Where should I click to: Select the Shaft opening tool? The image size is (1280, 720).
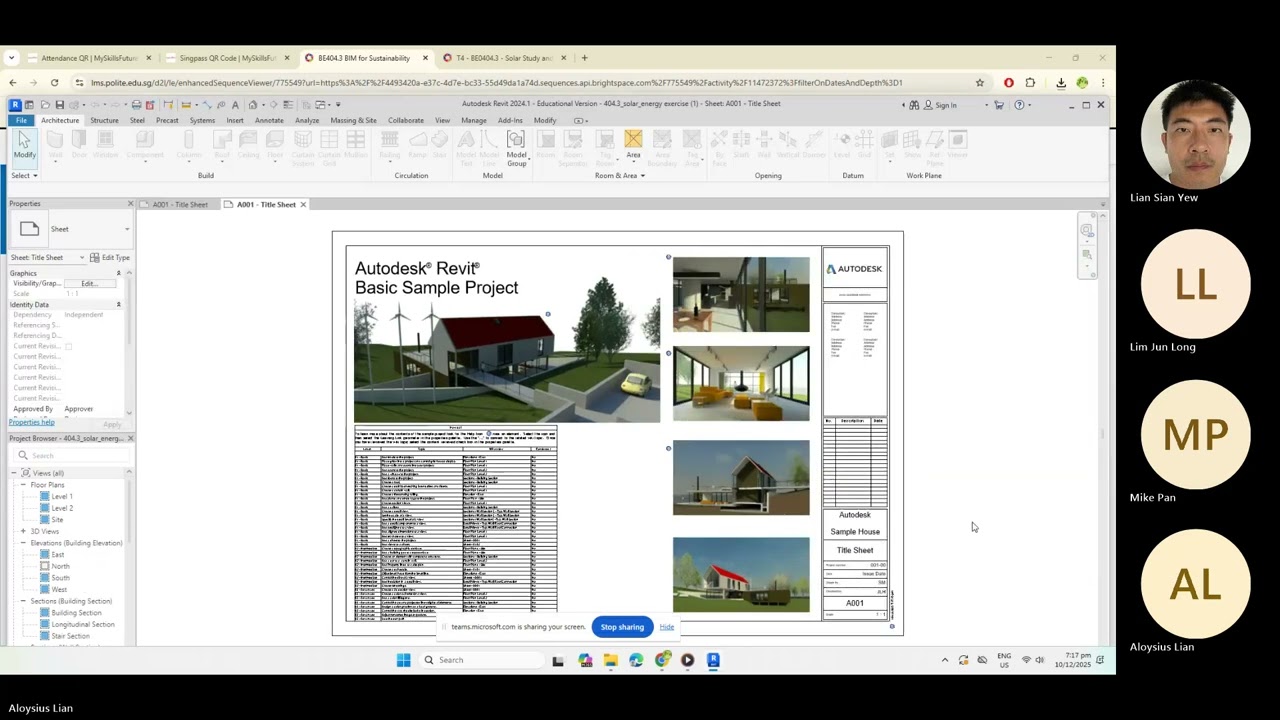tap(741, 146)
